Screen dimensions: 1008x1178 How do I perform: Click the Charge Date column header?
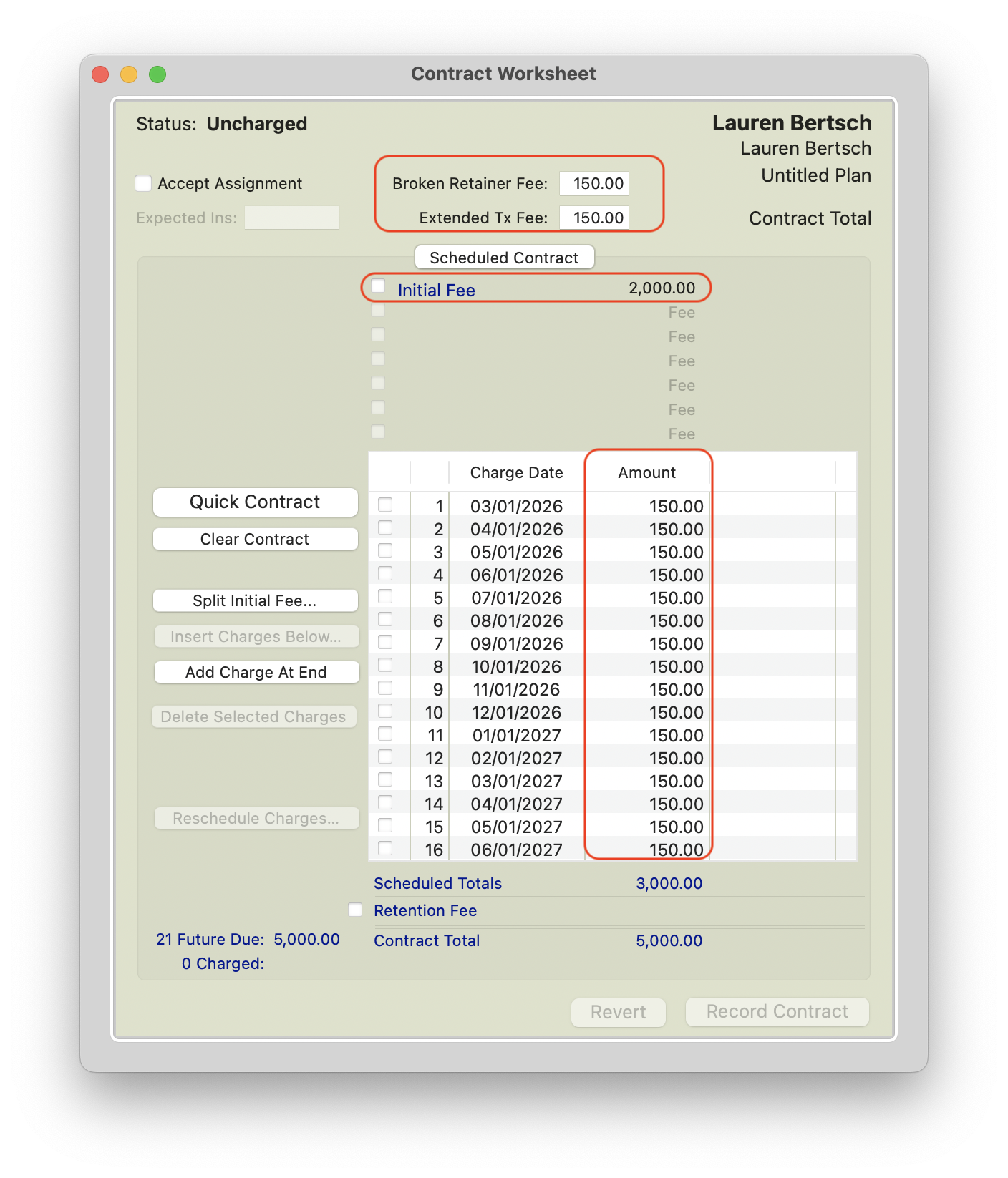517,472
